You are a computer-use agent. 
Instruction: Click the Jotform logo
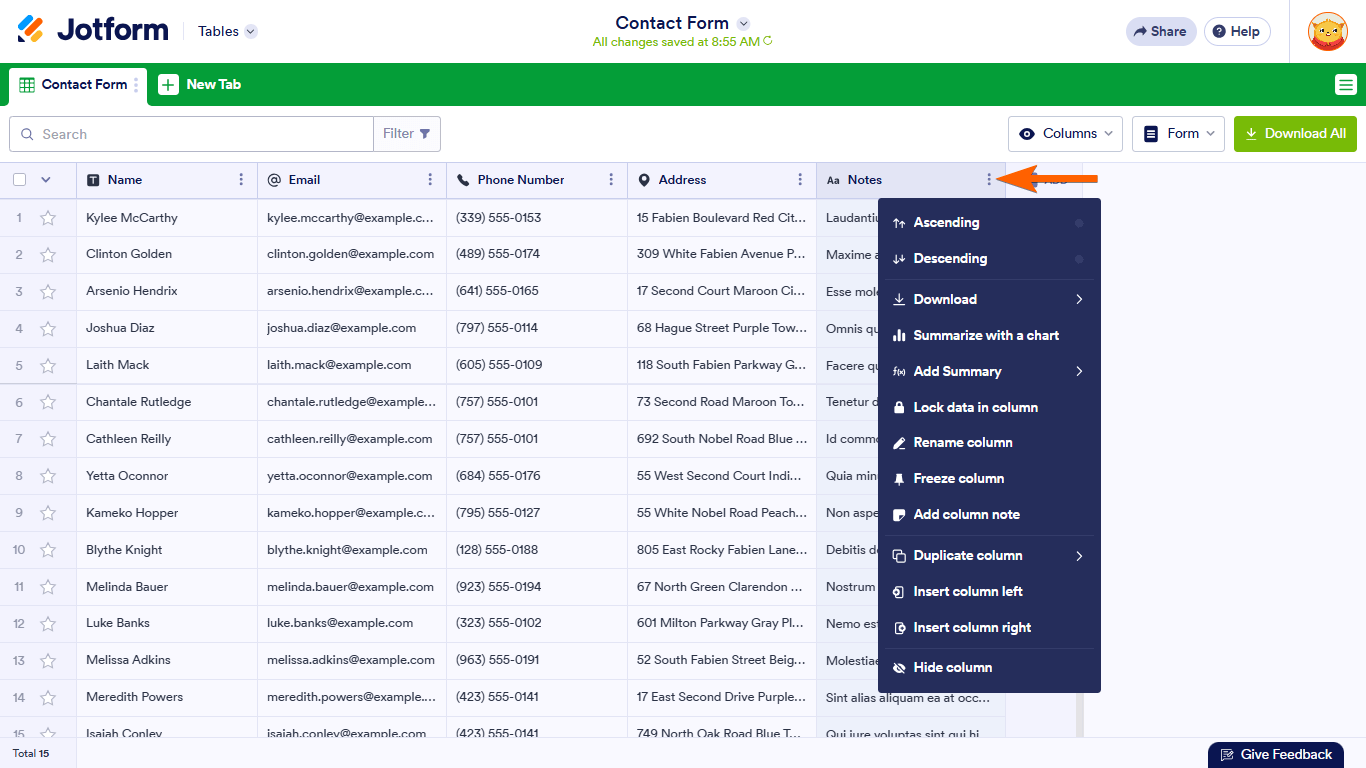click(x=93, y=30)
